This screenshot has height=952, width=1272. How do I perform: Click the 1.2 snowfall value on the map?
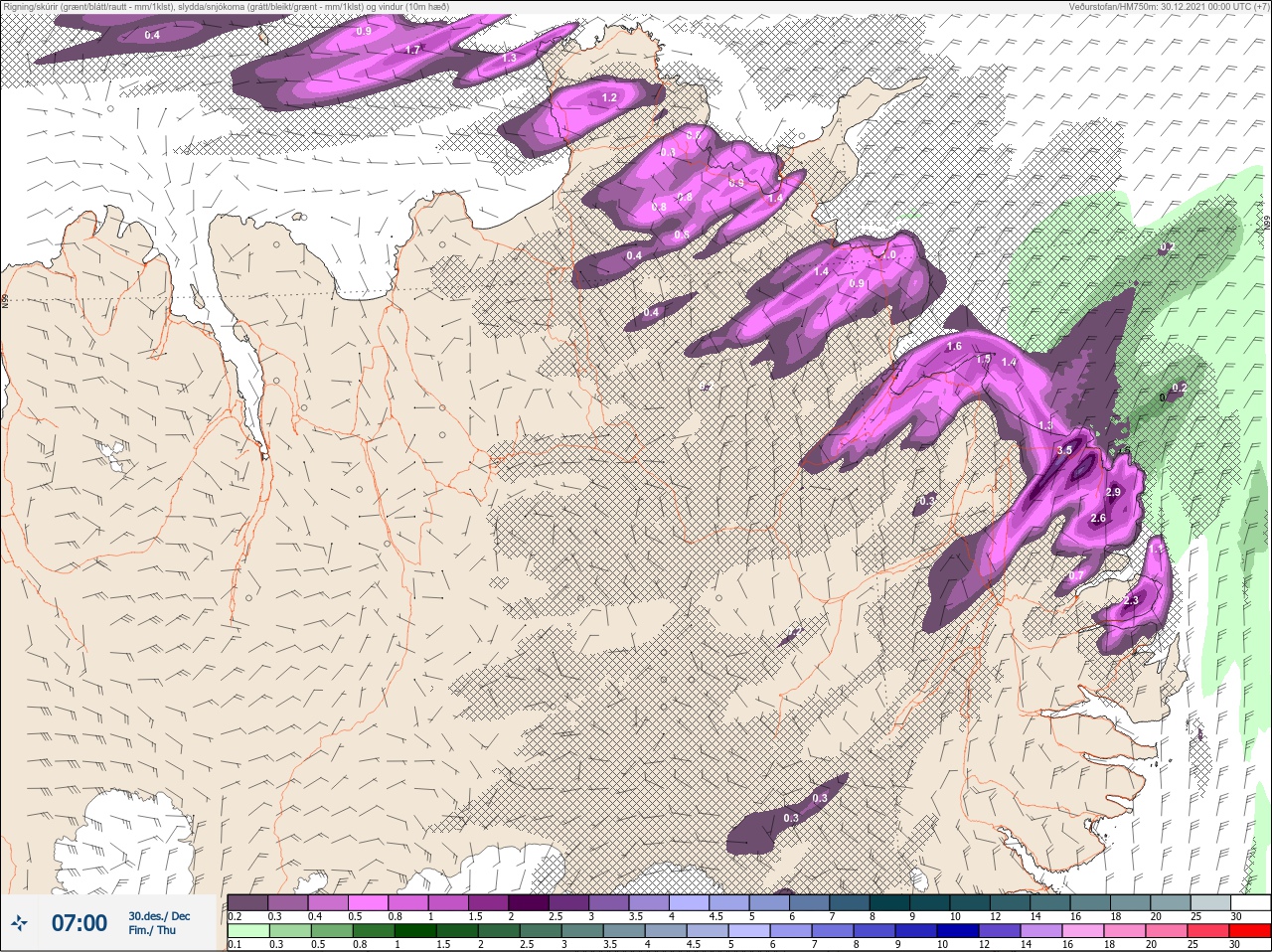point(609,97)
